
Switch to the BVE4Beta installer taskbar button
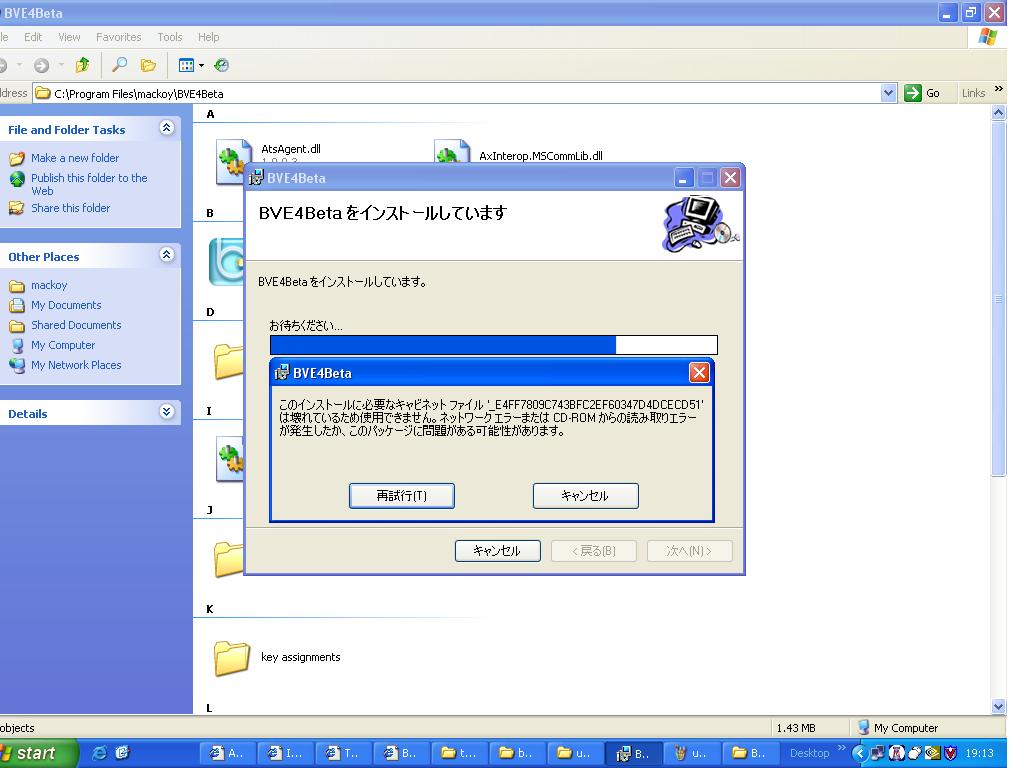[633, 754]
